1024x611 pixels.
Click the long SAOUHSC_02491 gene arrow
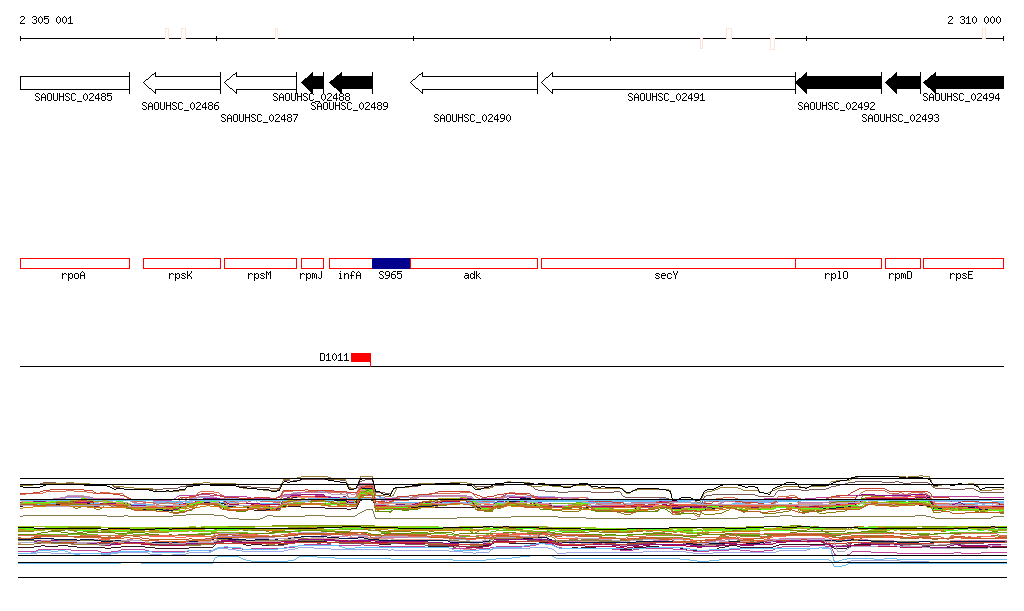(x=668, y=83)
